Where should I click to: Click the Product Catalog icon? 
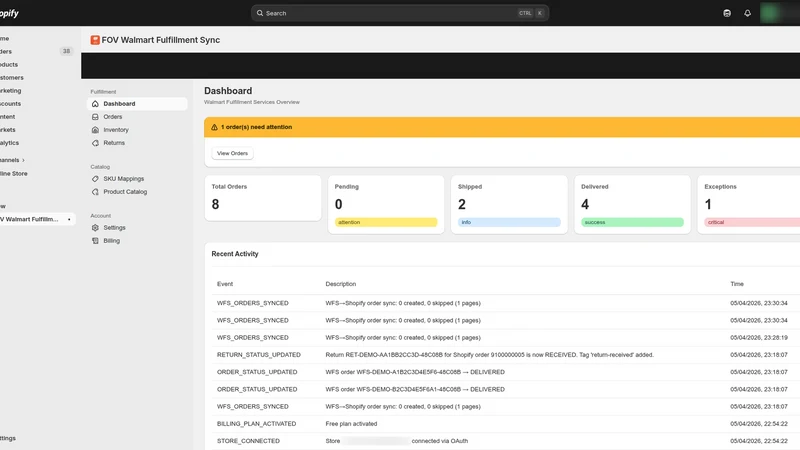(95, 192)
